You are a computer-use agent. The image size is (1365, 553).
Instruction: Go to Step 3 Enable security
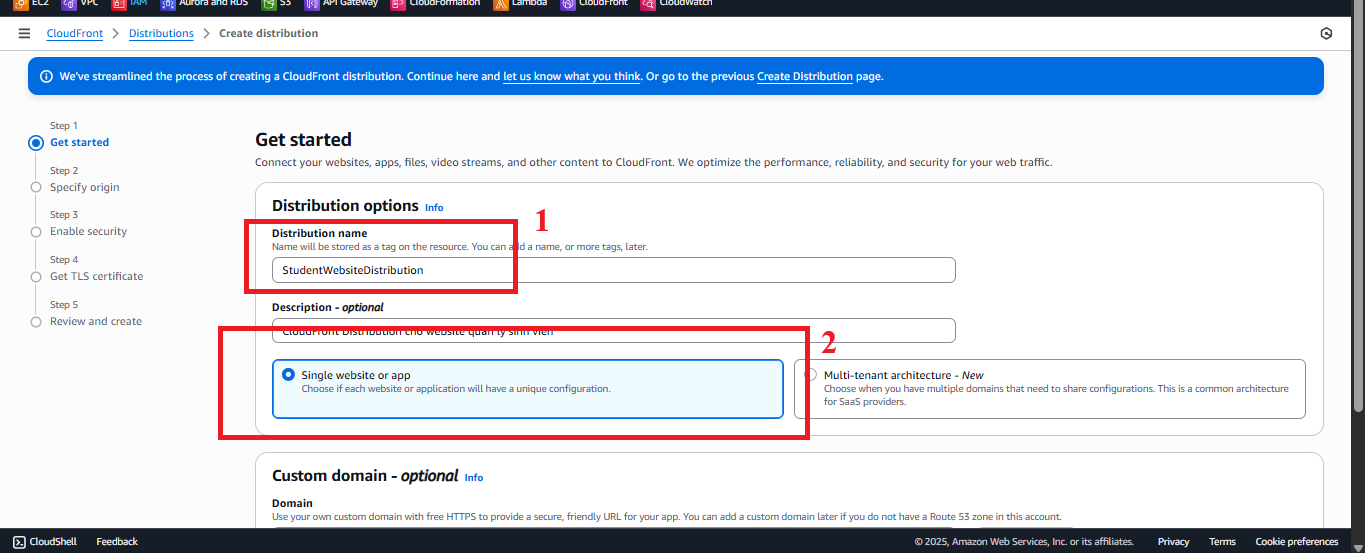coord(88,231)
